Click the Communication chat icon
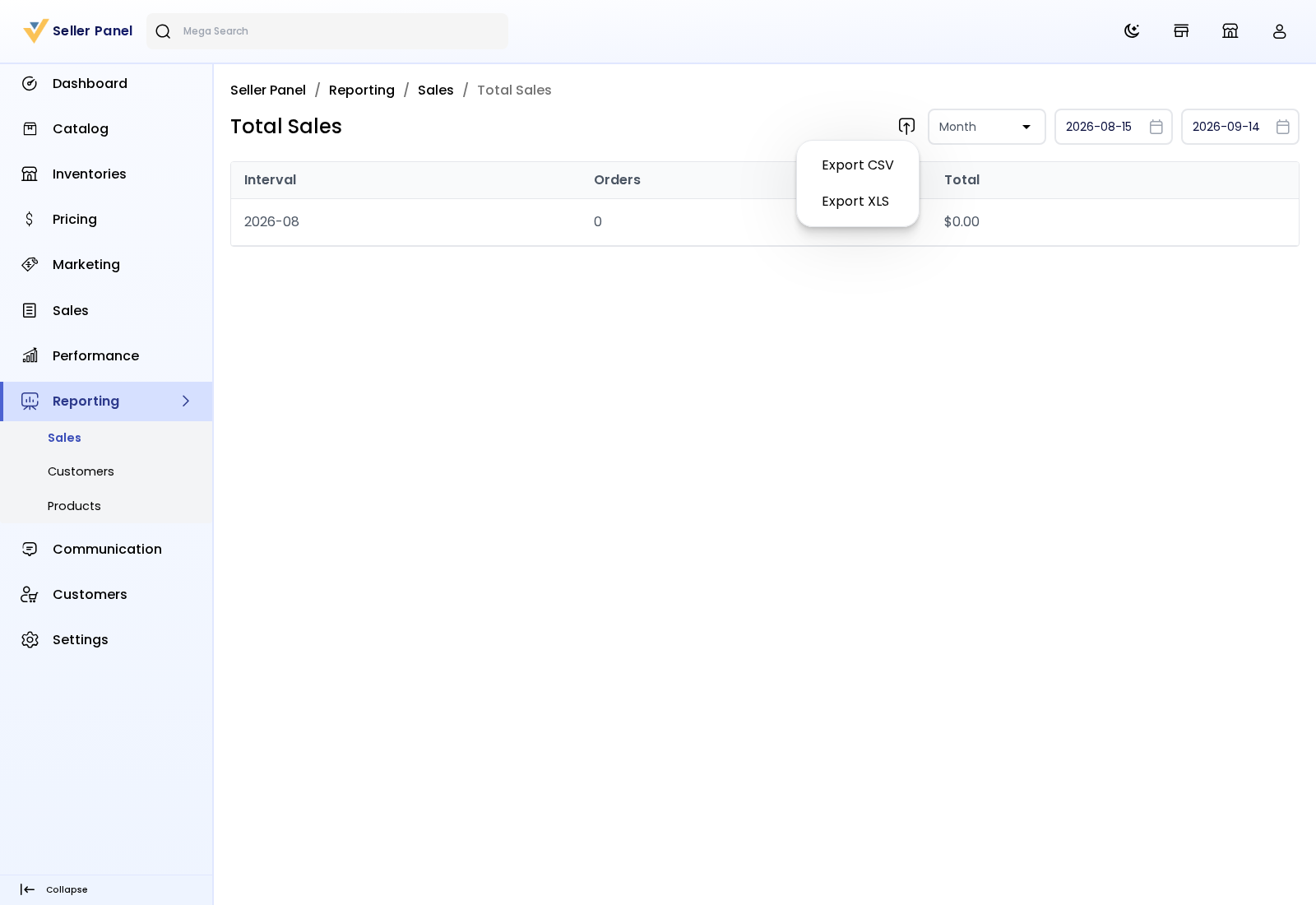 pyautogui.click(x=30, y=550)
